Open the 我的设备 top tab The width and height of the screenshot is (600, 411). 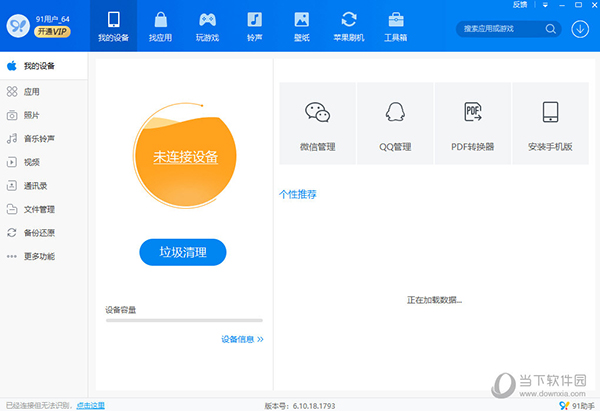[x=113, y=26]
